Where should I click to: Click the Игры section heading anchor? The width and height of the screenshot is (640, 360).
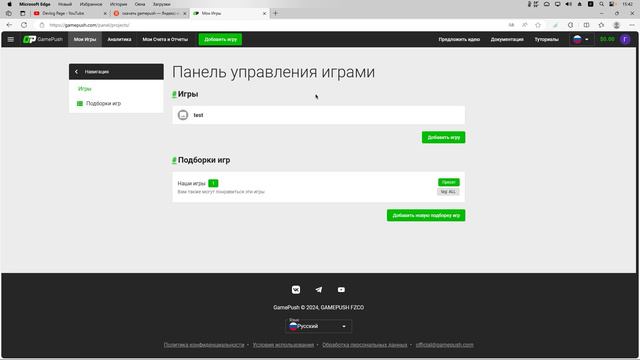pyautogui.click(x=174, y=94)
